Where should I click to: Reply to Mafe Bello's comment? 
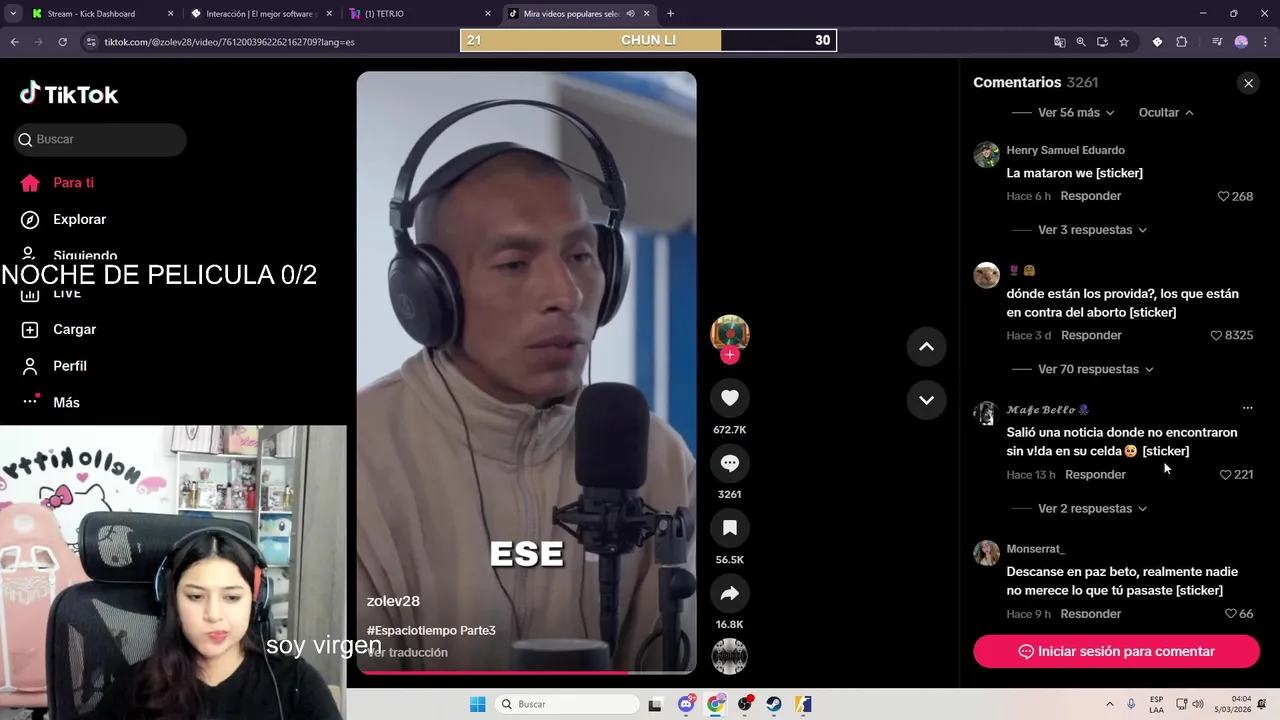click(x=1095, y=475)
